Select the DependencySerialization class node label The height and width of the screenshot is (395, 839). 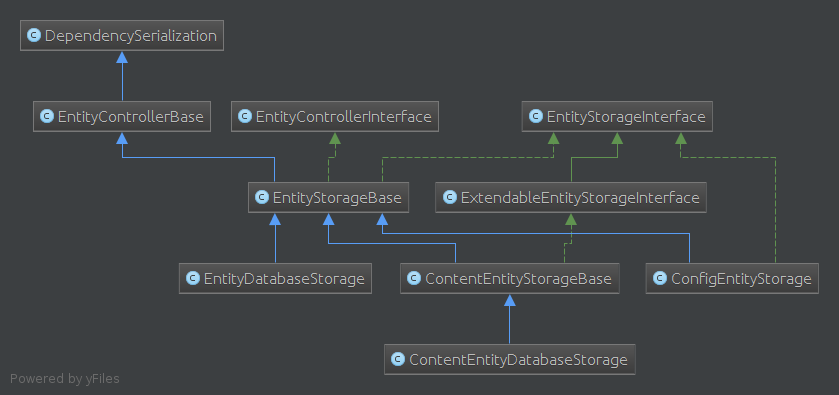coord(131,36)
